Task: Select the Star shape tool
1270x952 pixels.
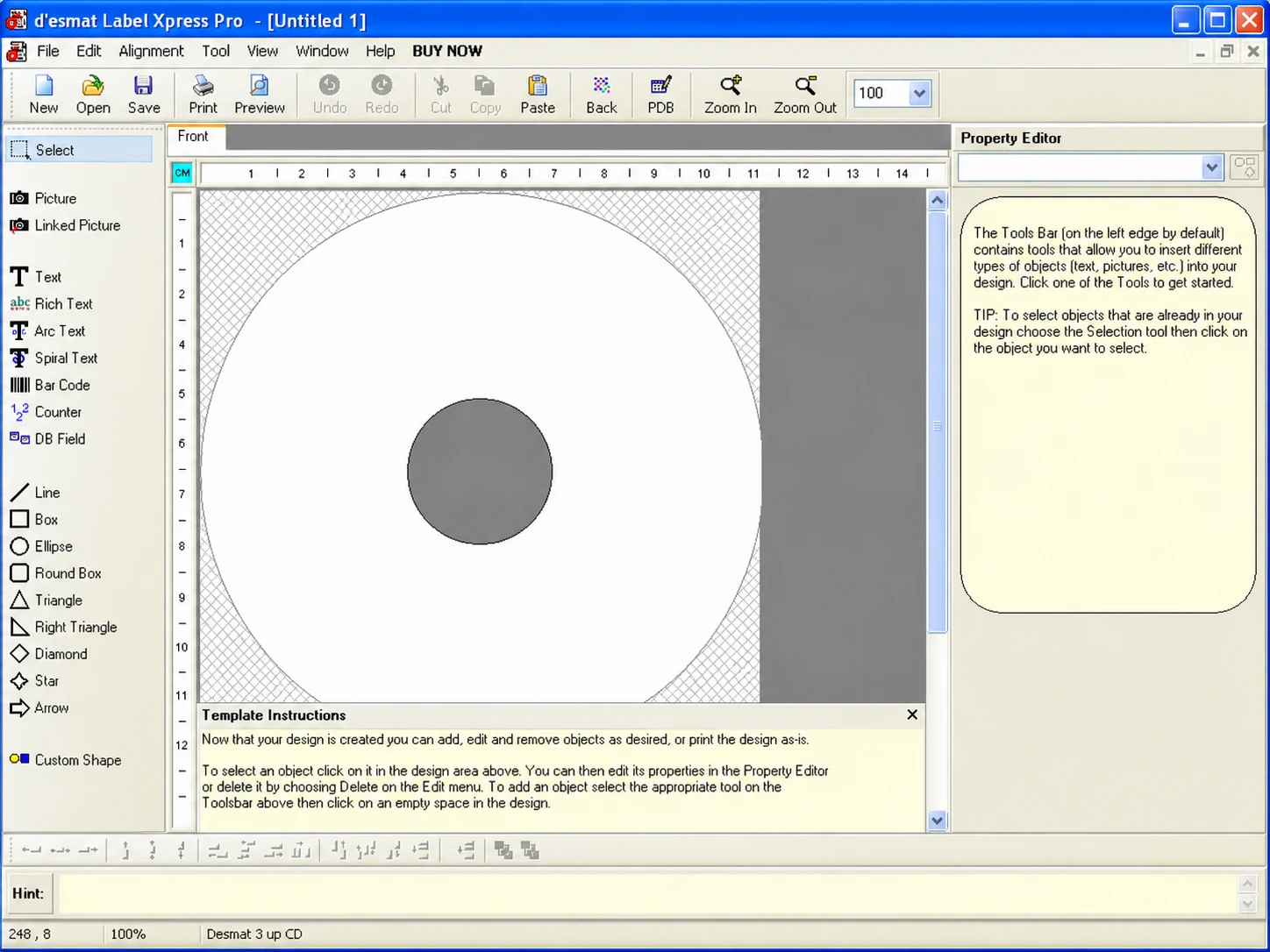Action: [34, 681]
